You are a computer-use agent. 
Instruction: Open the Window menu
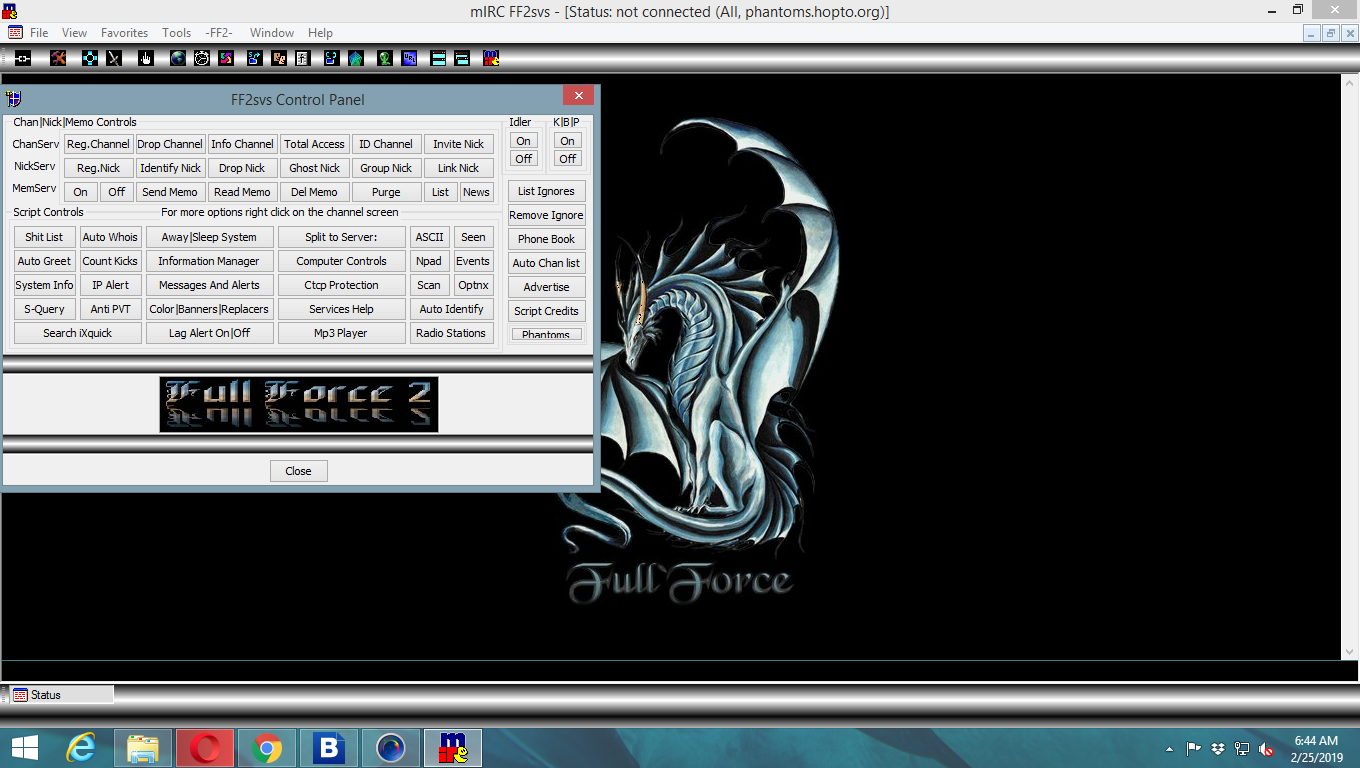point(272,33)
